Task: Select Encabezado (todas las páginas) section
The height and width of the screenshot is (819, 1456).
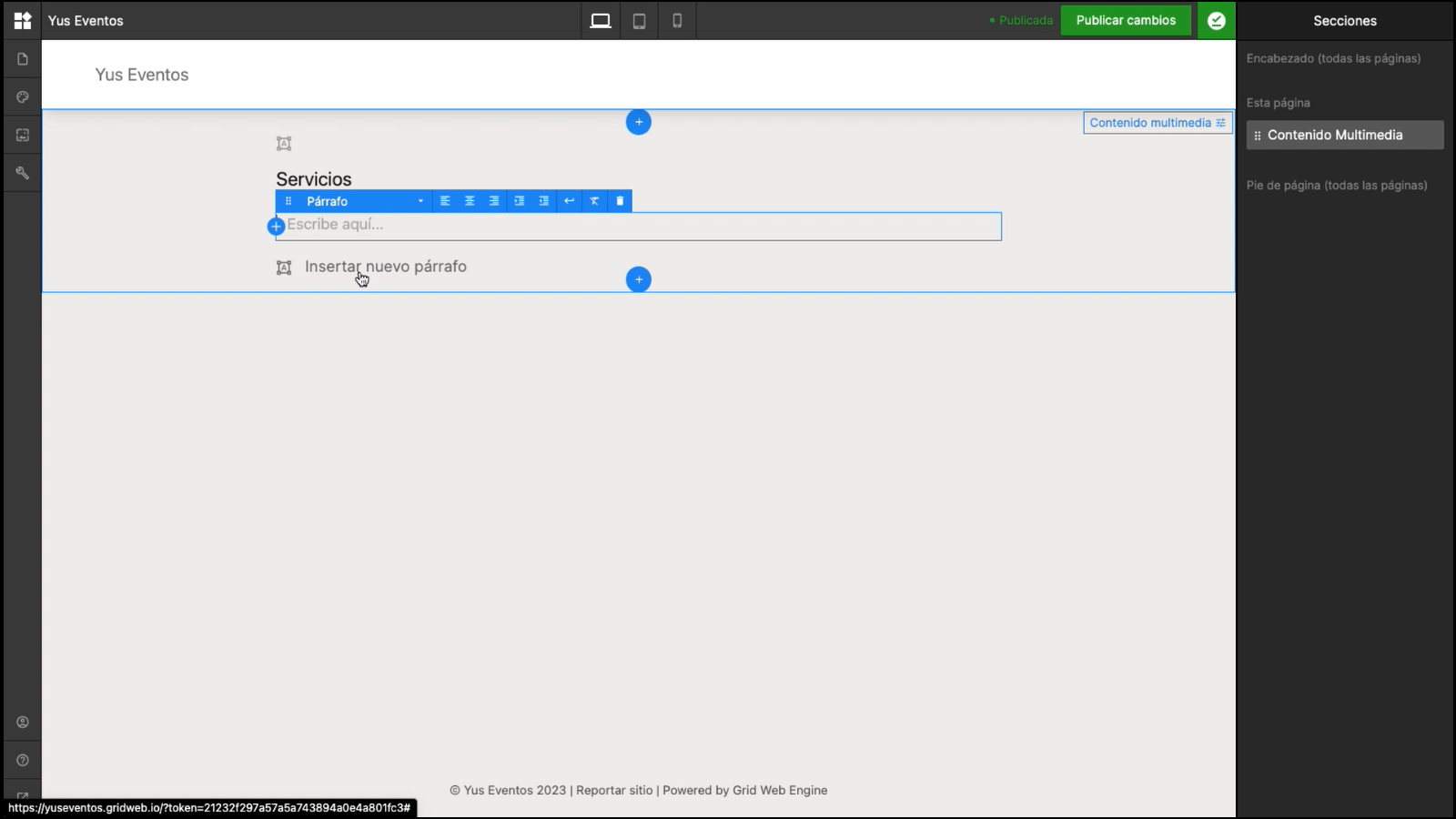Action: click(x=1333, y=58)
